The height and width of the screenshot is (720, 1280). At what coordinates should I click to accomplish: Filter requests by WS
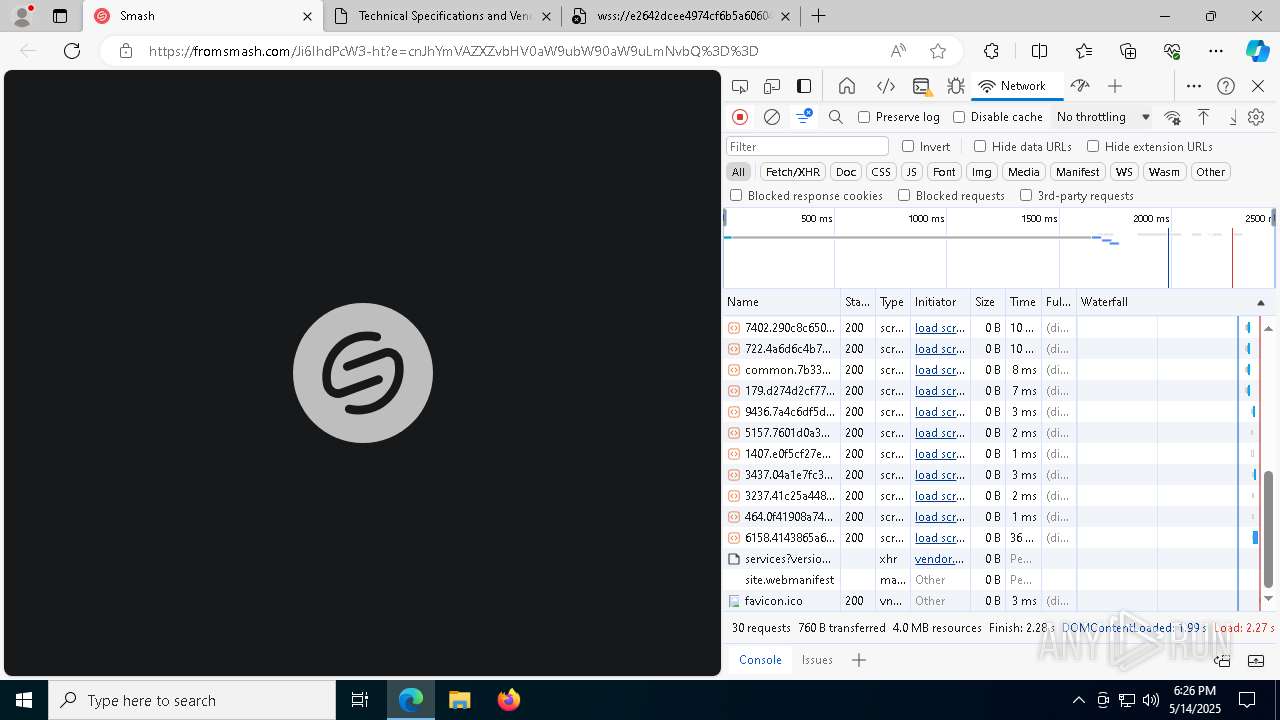tap(1125, 172)
